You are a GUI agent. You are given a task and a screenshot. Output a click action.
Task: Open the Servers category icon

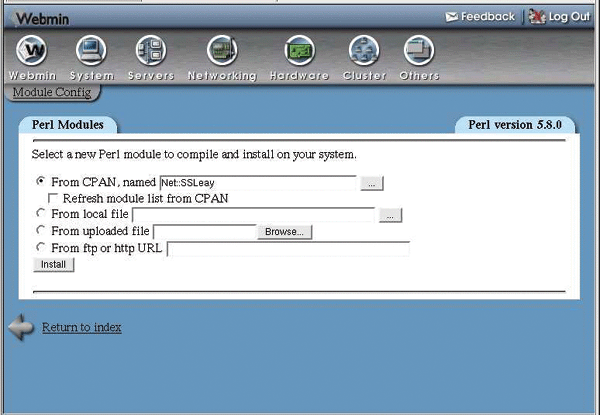pos(151,51)
